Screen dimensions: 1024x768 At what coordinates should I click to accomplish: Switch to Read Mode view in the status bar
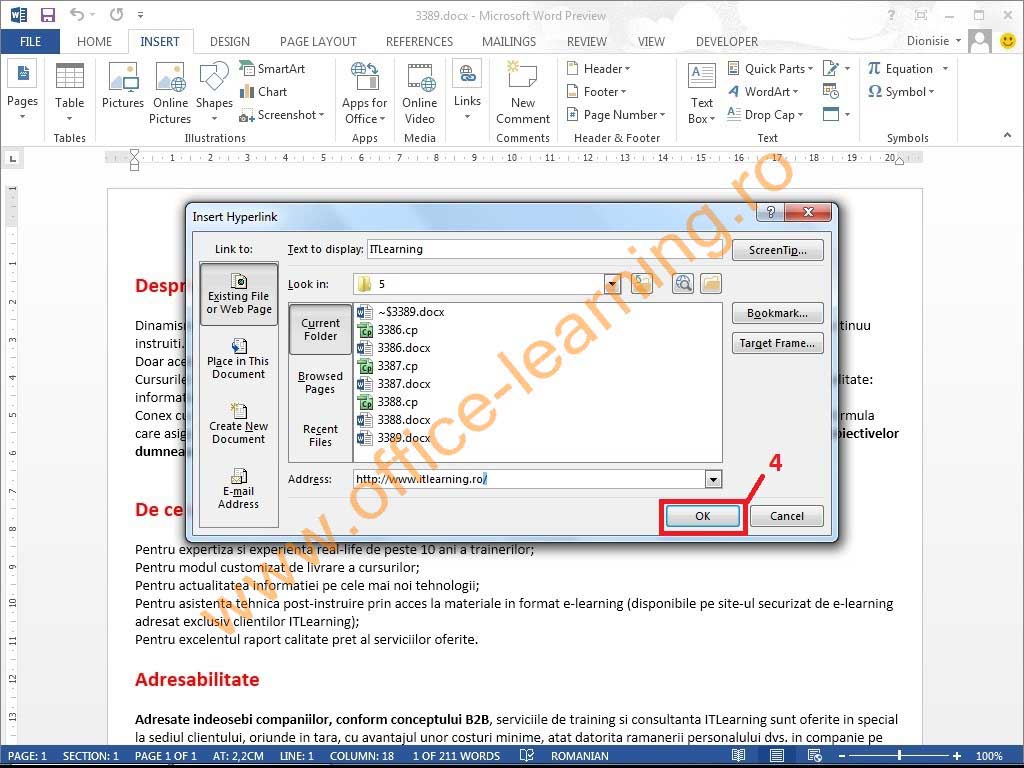[738, 756]
